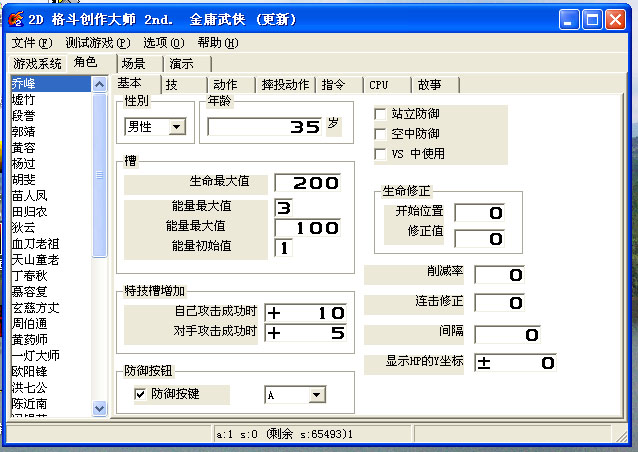This screenshot has width=638, height=452.
Task: Select 一灯大师 in the character list
Action: pos(50,356)
